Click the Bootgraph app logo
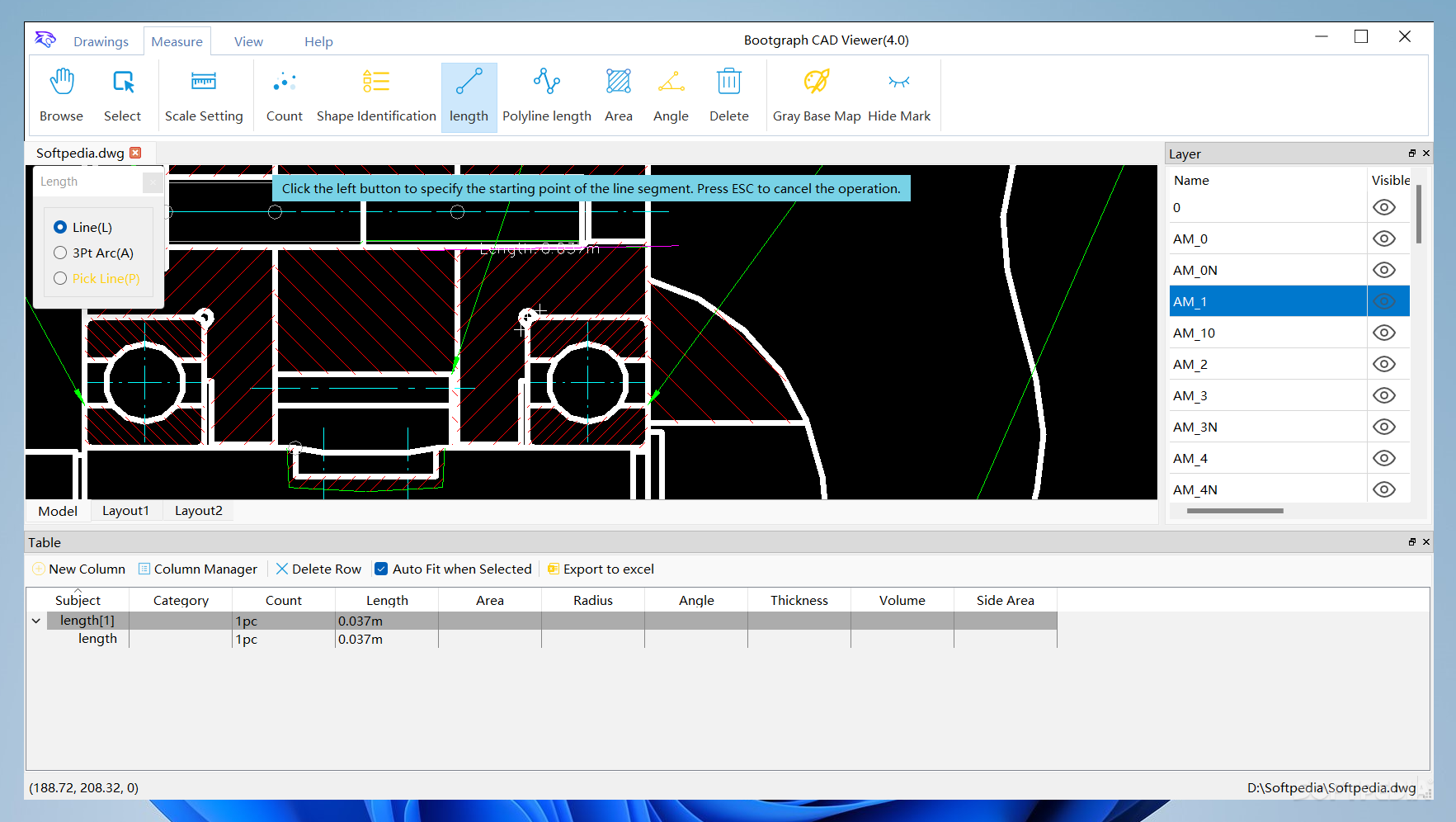 coord(45,40)
